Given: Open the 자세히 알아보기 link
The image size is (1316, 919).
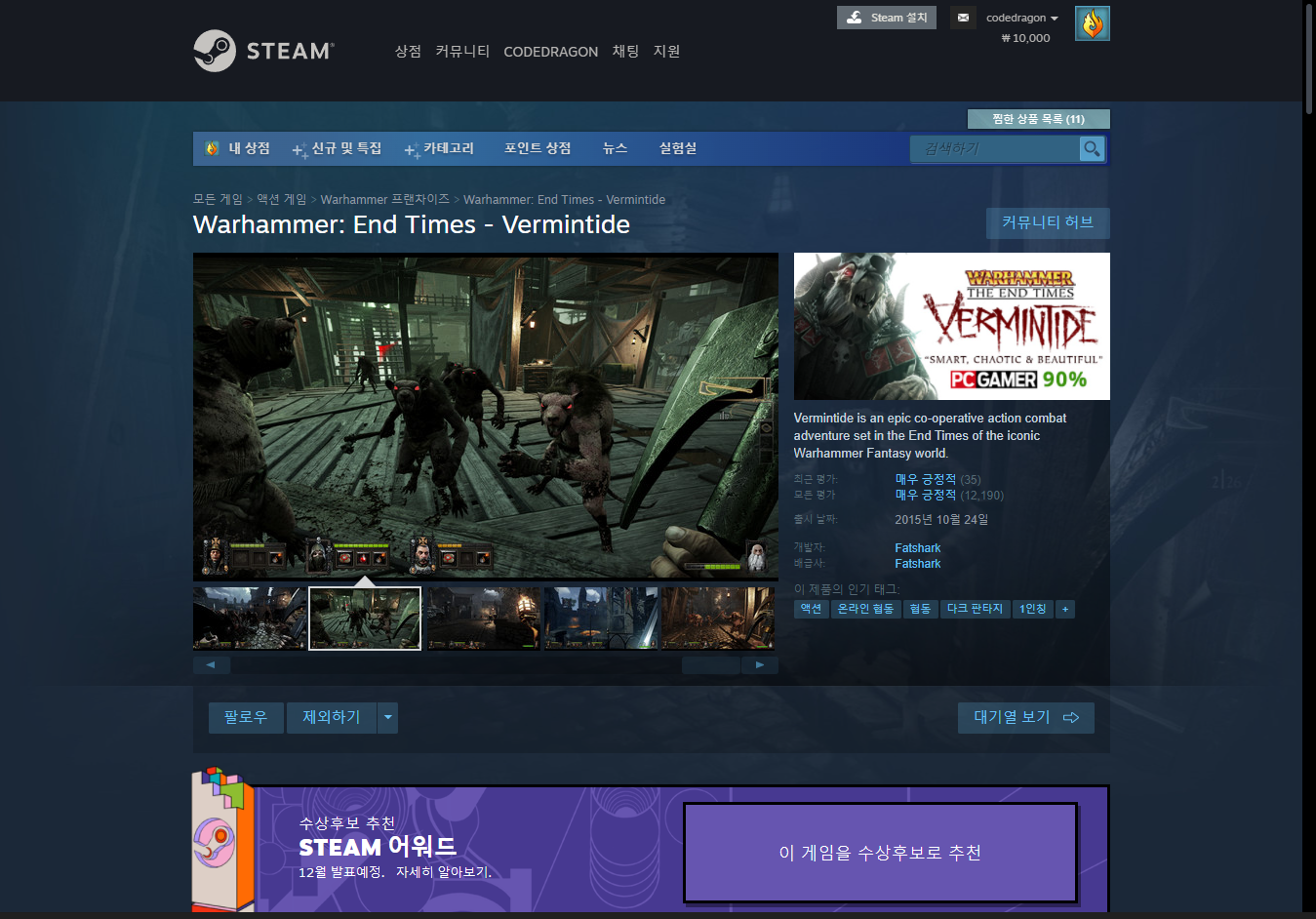Looking at the screenshot, I should click(444, 871).
